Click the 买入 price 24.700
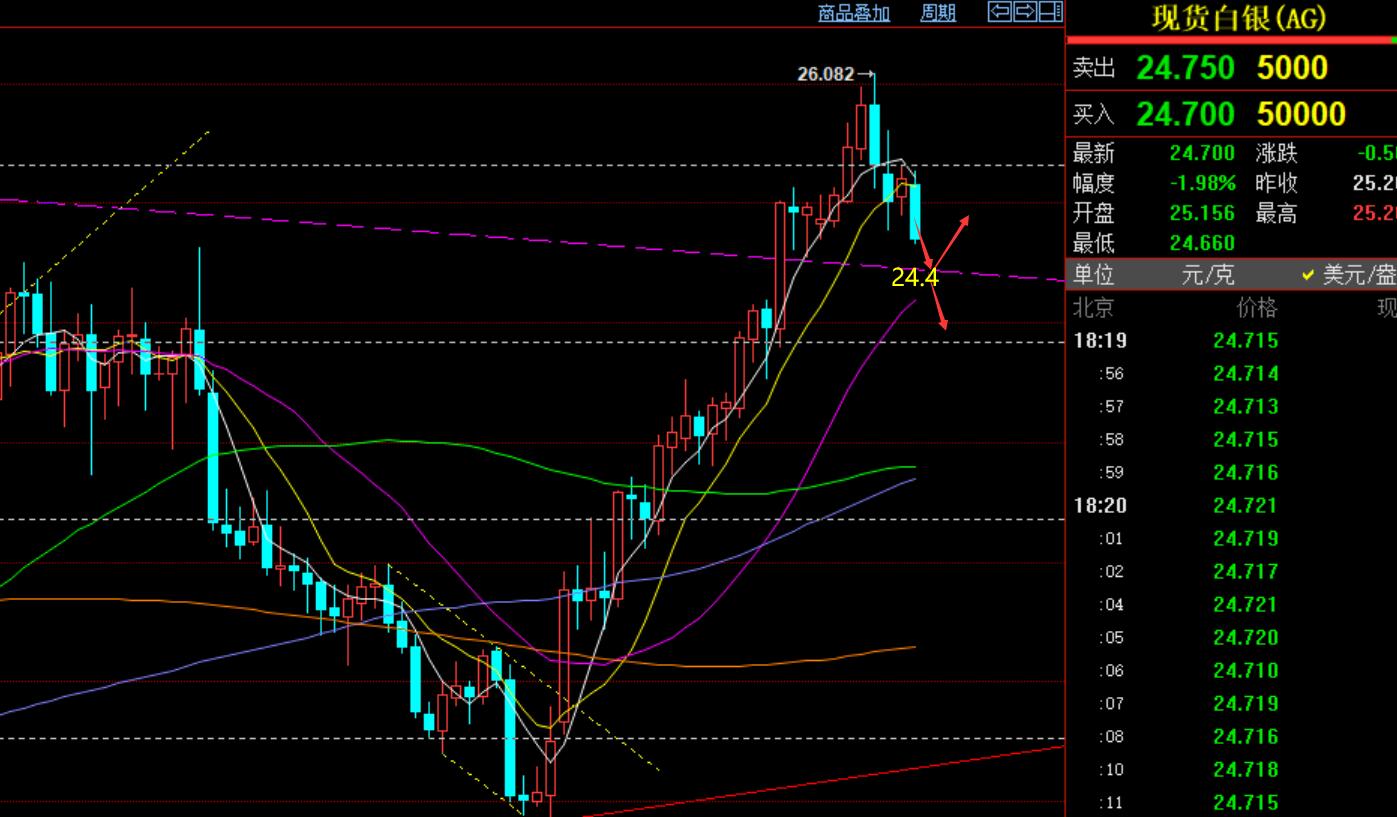The width and height of the screenshot is (1397, 817). pyautogui.click(x=1185, y=113)
